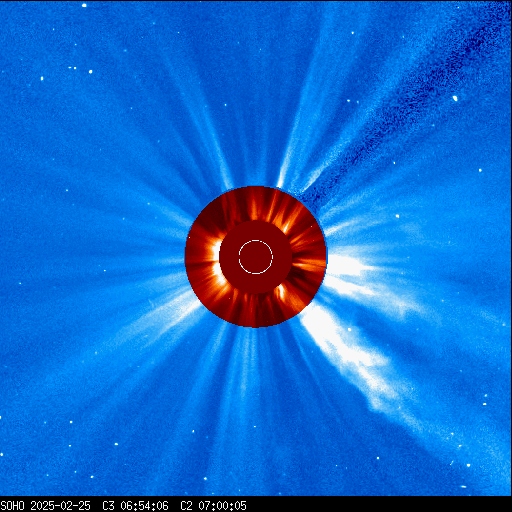Select the star embedded in the southwest CME plume
This screenshot has height=512, width=512.
(349, 330)
